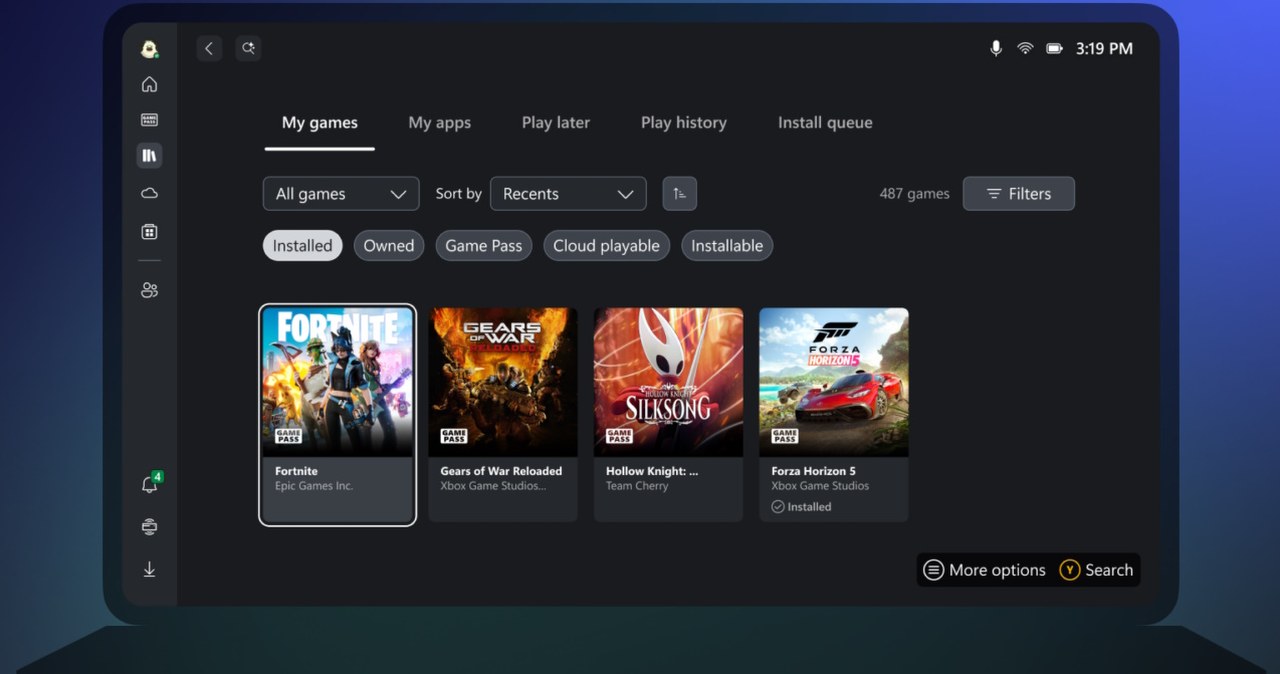Open the Library icon in the sidebar
Image resolution: width=1280 pixels, height=674 pixels.
[x=149, y=155]
